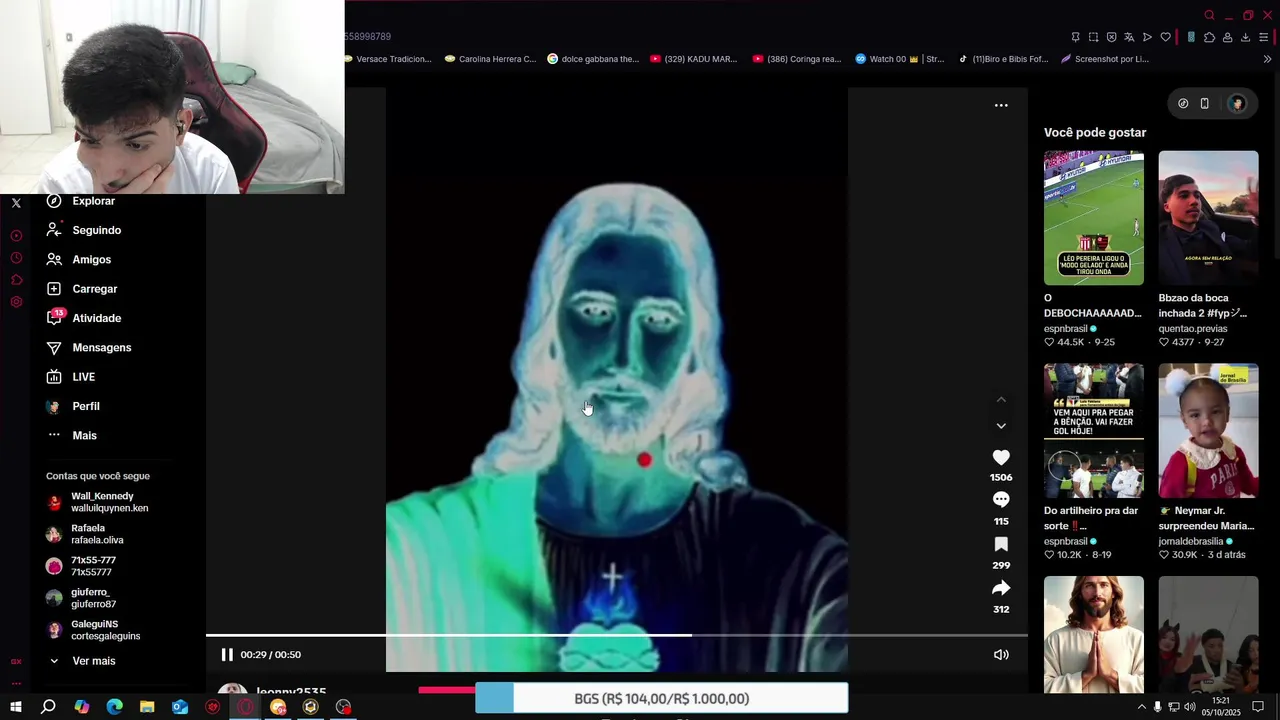Show hidden system tray icons
Image resolution: width=1280 pixels, height=720 pixels.
[x=1141, y=707]
